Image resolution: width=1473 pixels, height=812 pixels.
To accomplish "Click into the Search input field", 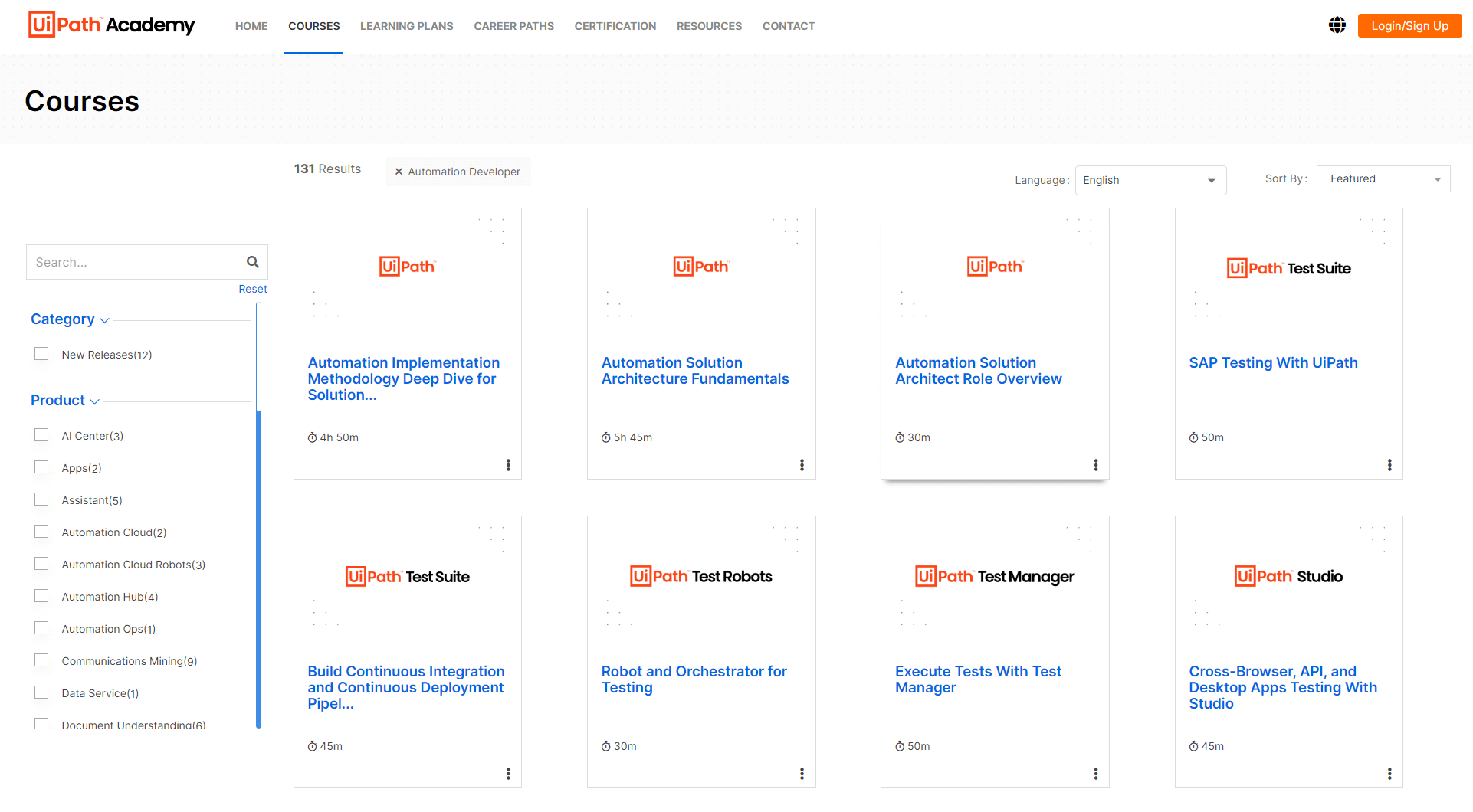I will point(136,262).
